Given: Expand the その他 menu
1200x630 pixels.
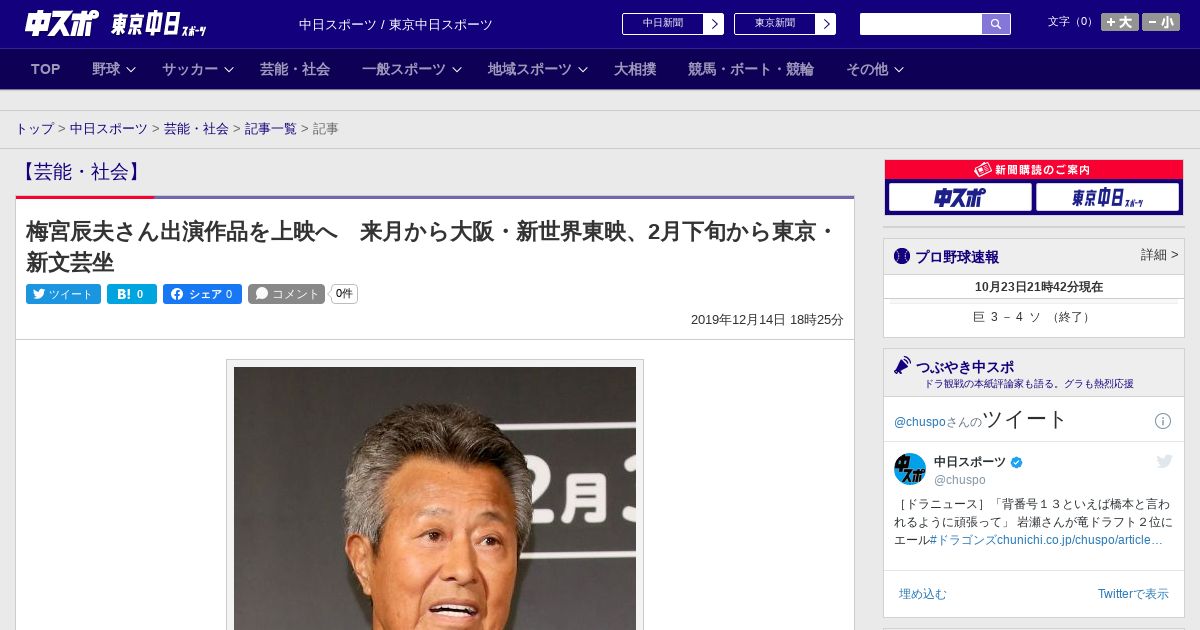Looking at the screenshot, I should click(875, 69).
